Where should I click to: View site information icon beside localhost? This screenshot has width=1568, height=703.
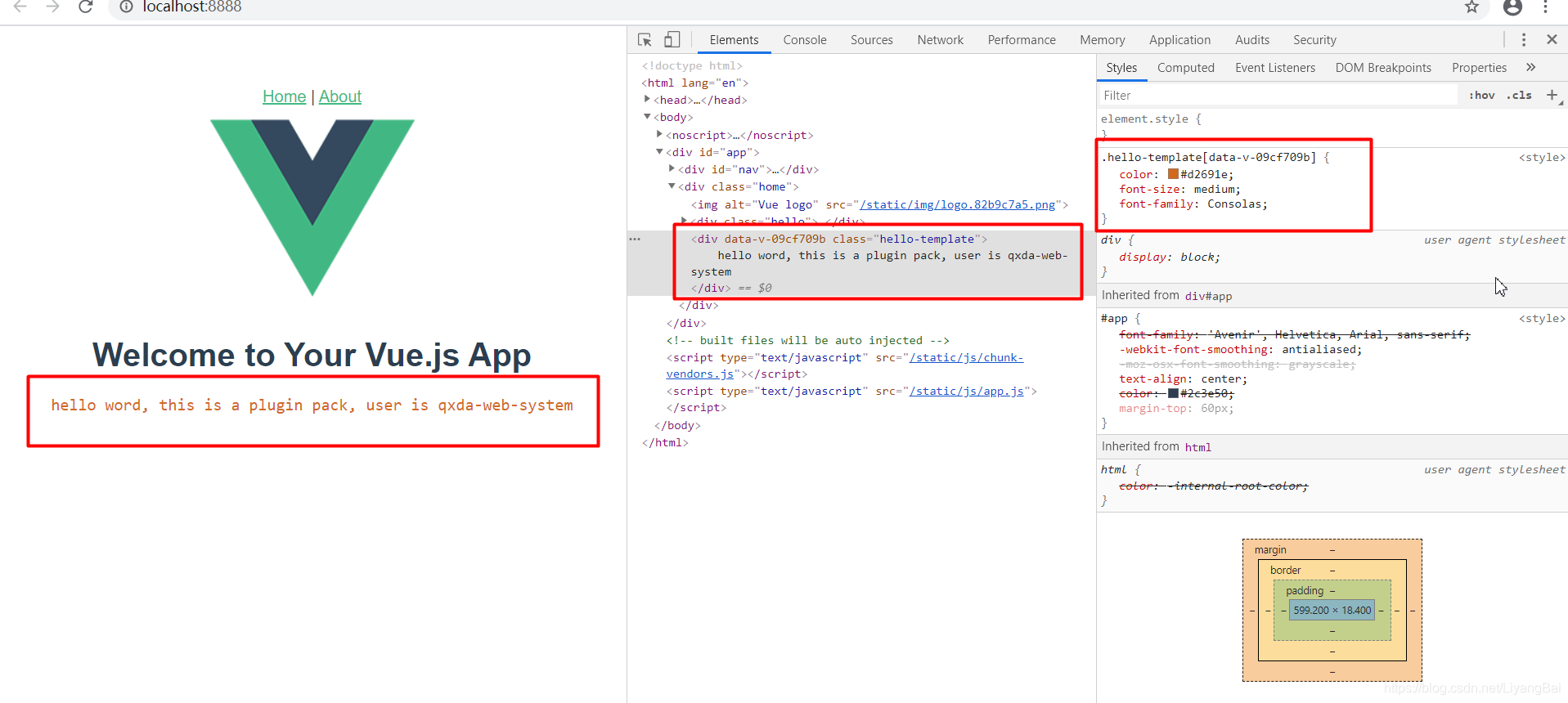click(126, 7)
